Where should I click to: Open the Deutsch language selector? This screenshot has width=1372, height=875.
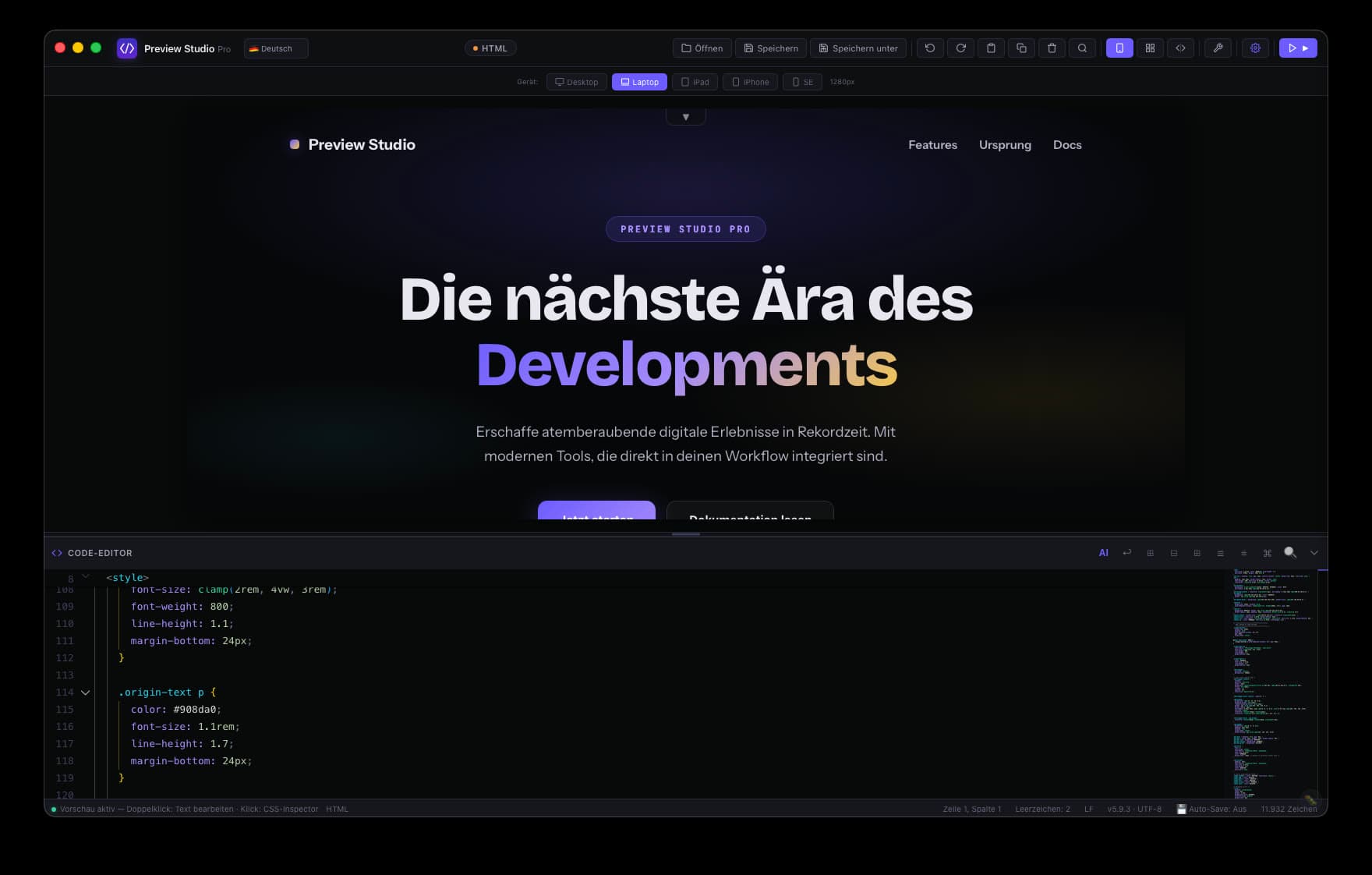(x=276, y=48)
